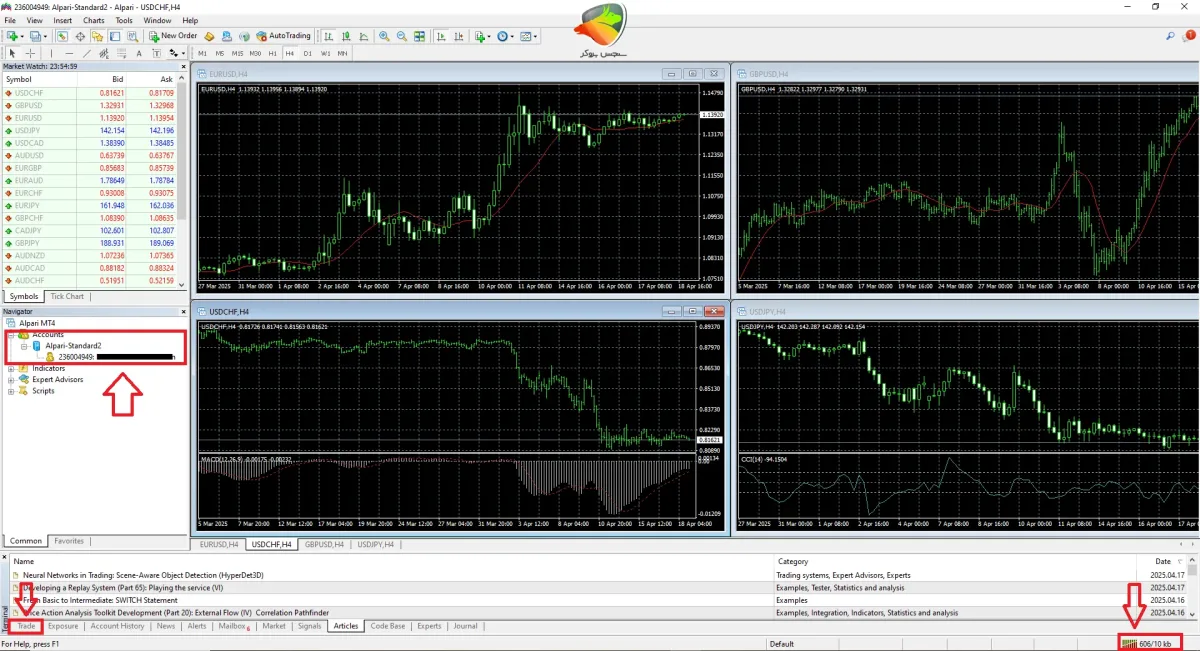Switch the timeframe to D1
This screenshot has height=651, width=1200.
pyautogui.click(x=307, y=53)
